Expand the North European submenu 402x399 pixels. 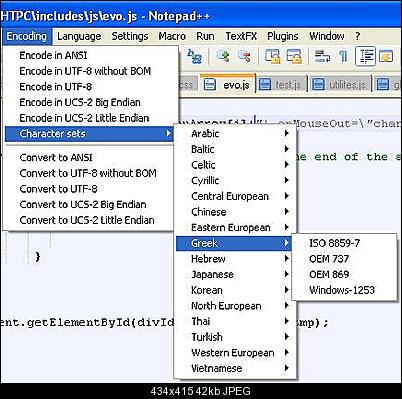pos(235,306)
